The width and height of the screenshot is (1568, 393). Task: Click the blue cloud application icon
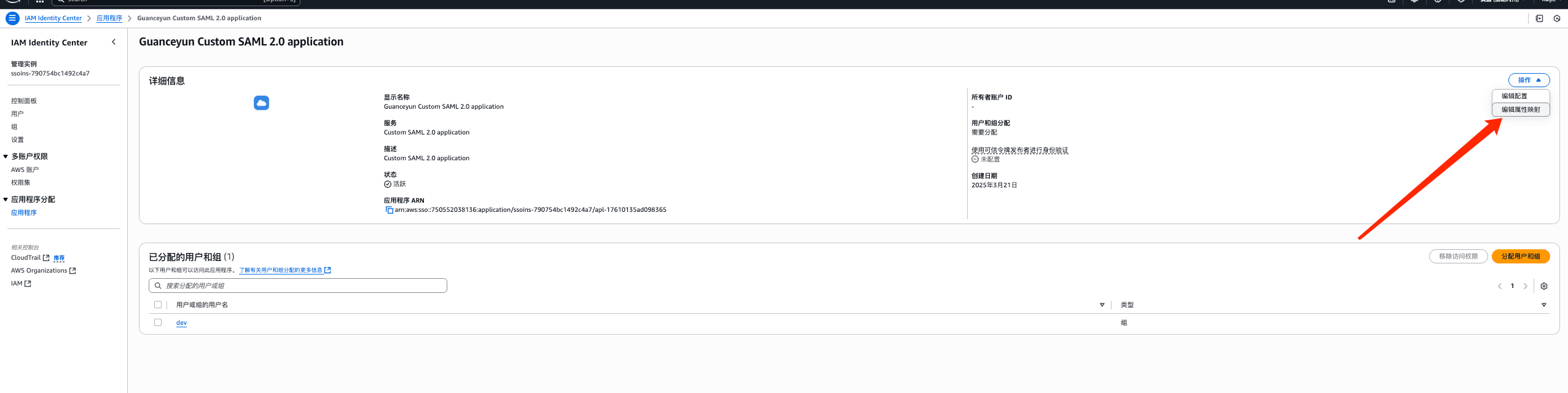(261, 103)
